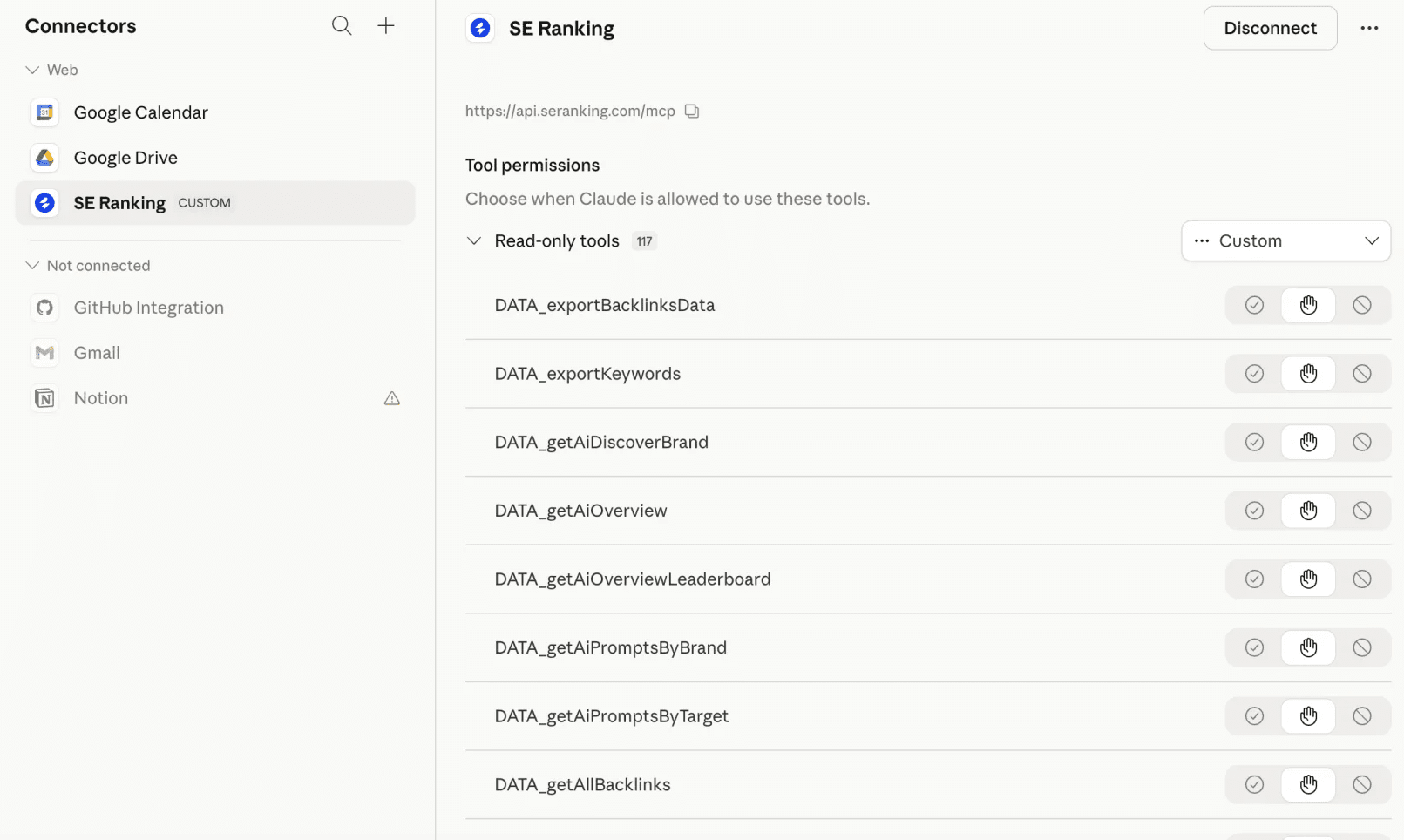Set DATA_exportKeywords to needs approval
1404x840 pixels.
[x=1308, y=374]
